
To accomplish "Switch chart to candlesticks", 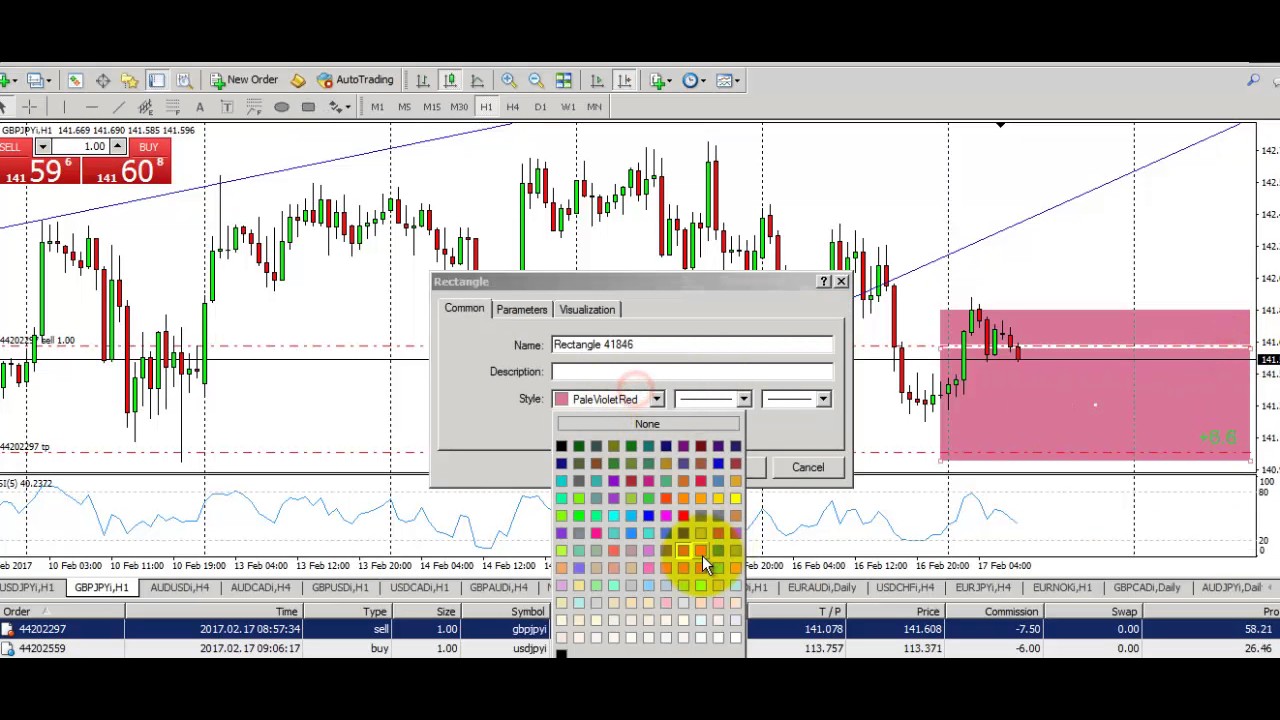I will pyautogui.click(x=450, y=80).
